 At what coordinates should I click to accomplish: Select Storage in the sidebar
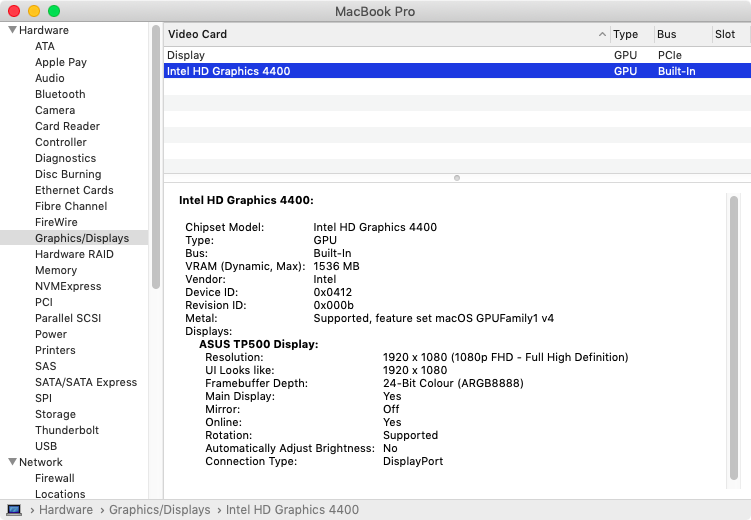[x=55, y=414]
